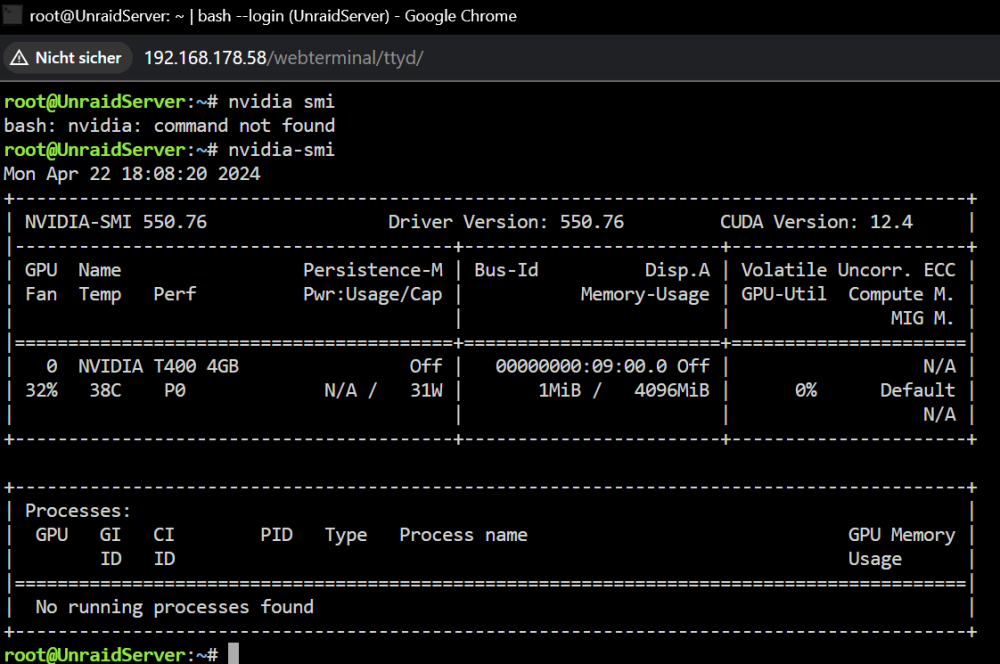This screenshot has height=664, width=1000.
Task: Click the URL 192.168.178.58/webterminal/ttyd/ address field
Action: [283, 58]
